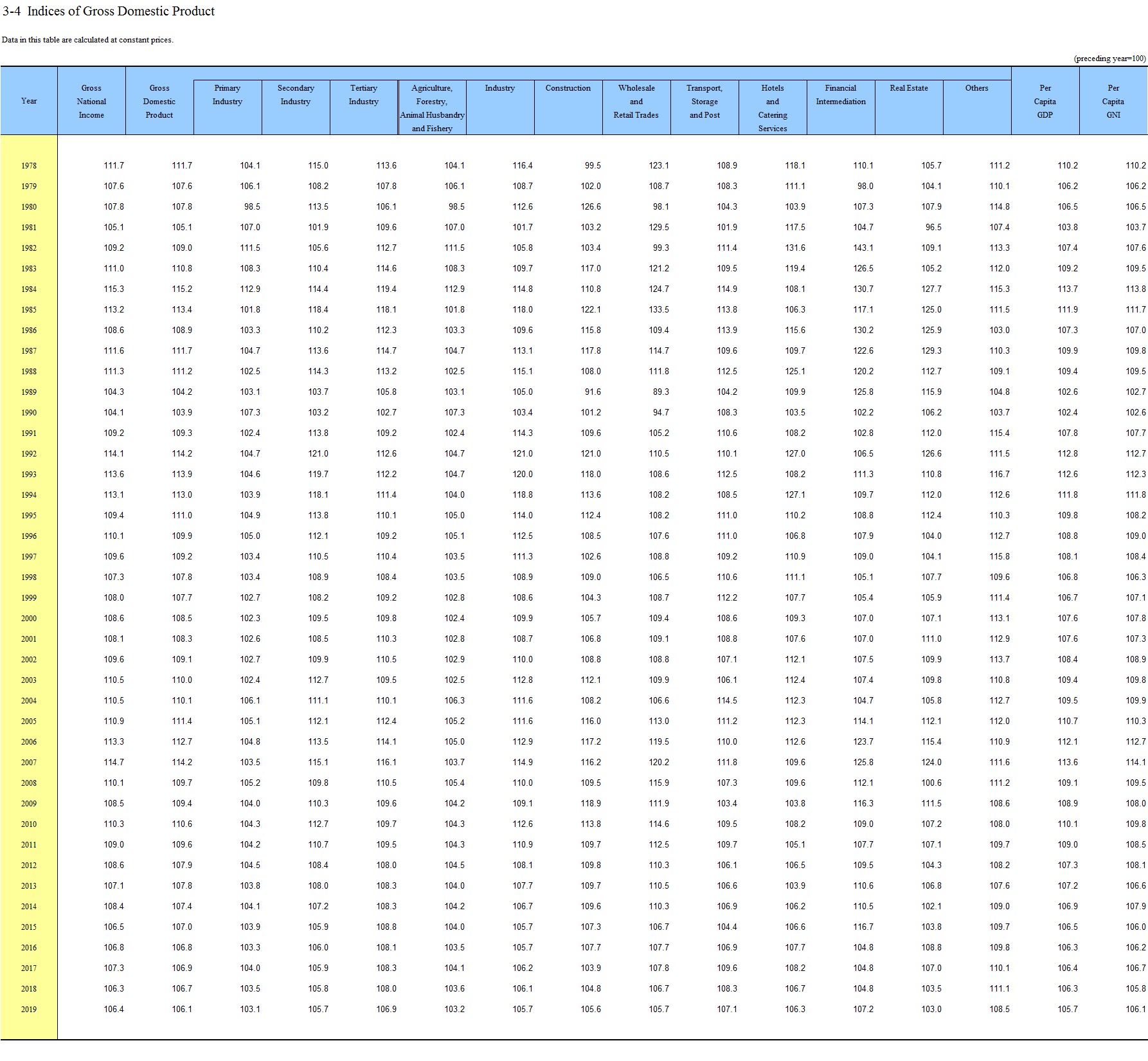
Task: Click the table title 'Indices of Gross Domestic Product'
Action: click(x=121, y=12)
